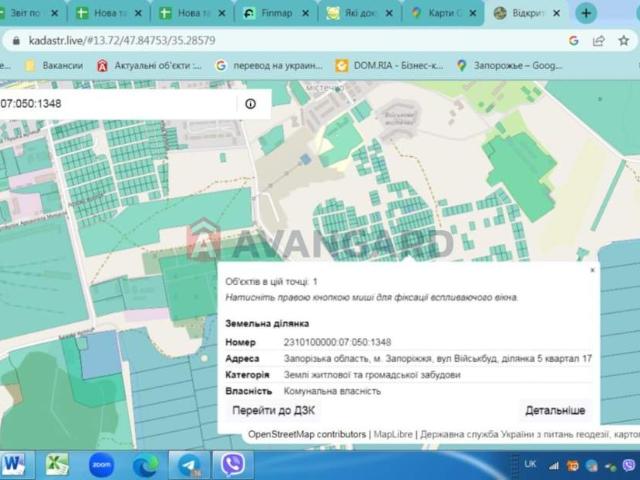Open the 'Вакансии' bookmark folder
This screenshot has height=480, width=640.
pyautogui.click(x=54, y=65)
